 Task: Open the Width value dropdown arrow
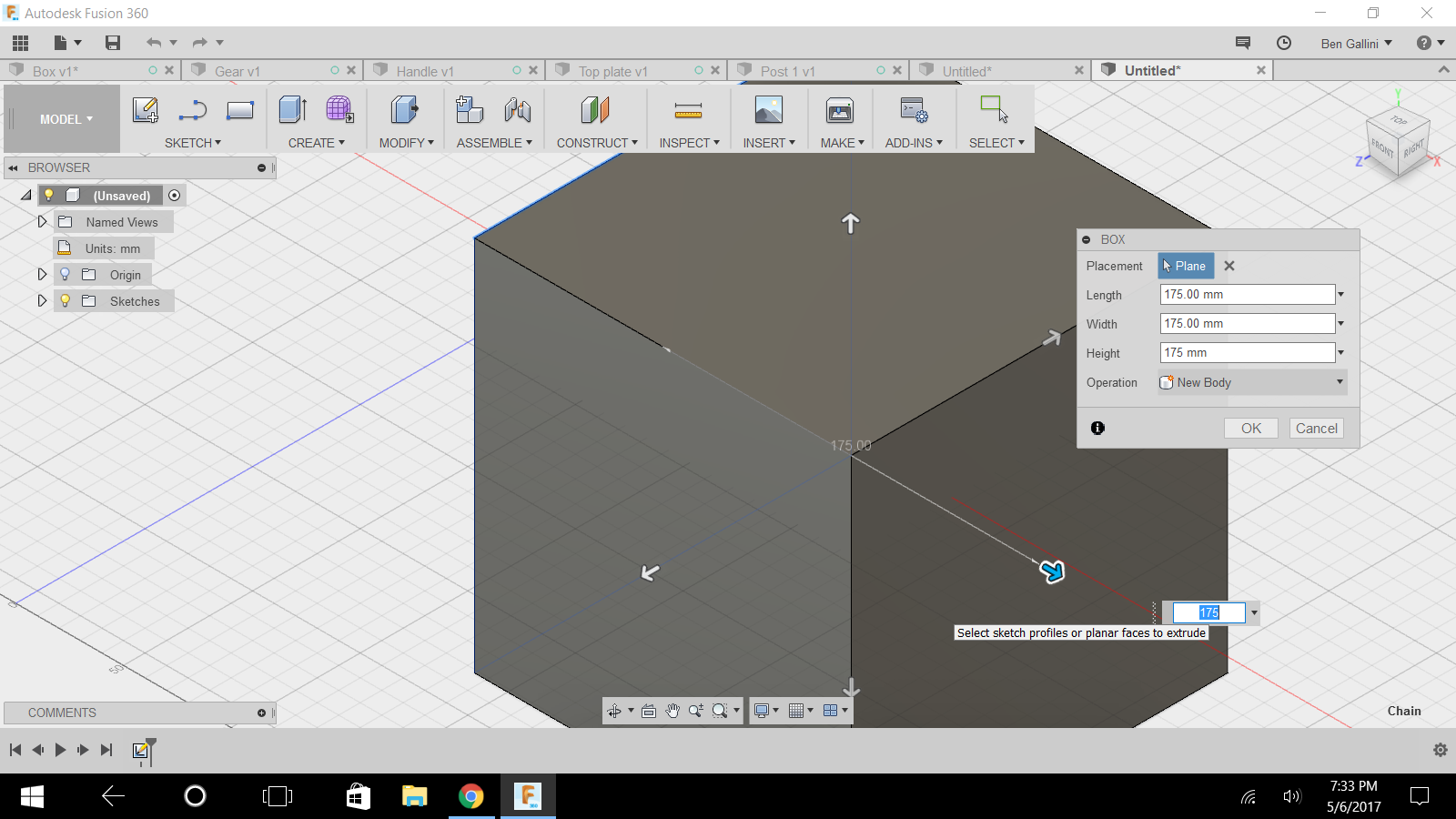coord(1340,323)
